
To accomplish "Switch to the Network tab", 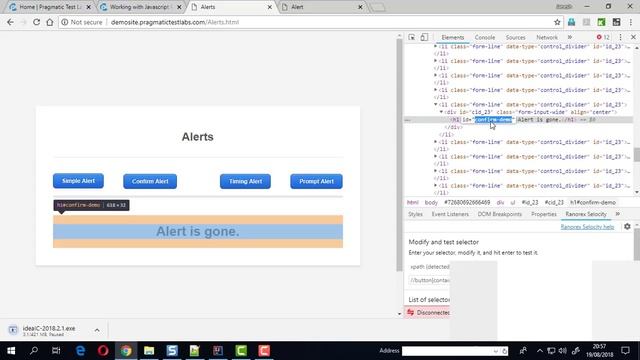I will coord(547,37).
